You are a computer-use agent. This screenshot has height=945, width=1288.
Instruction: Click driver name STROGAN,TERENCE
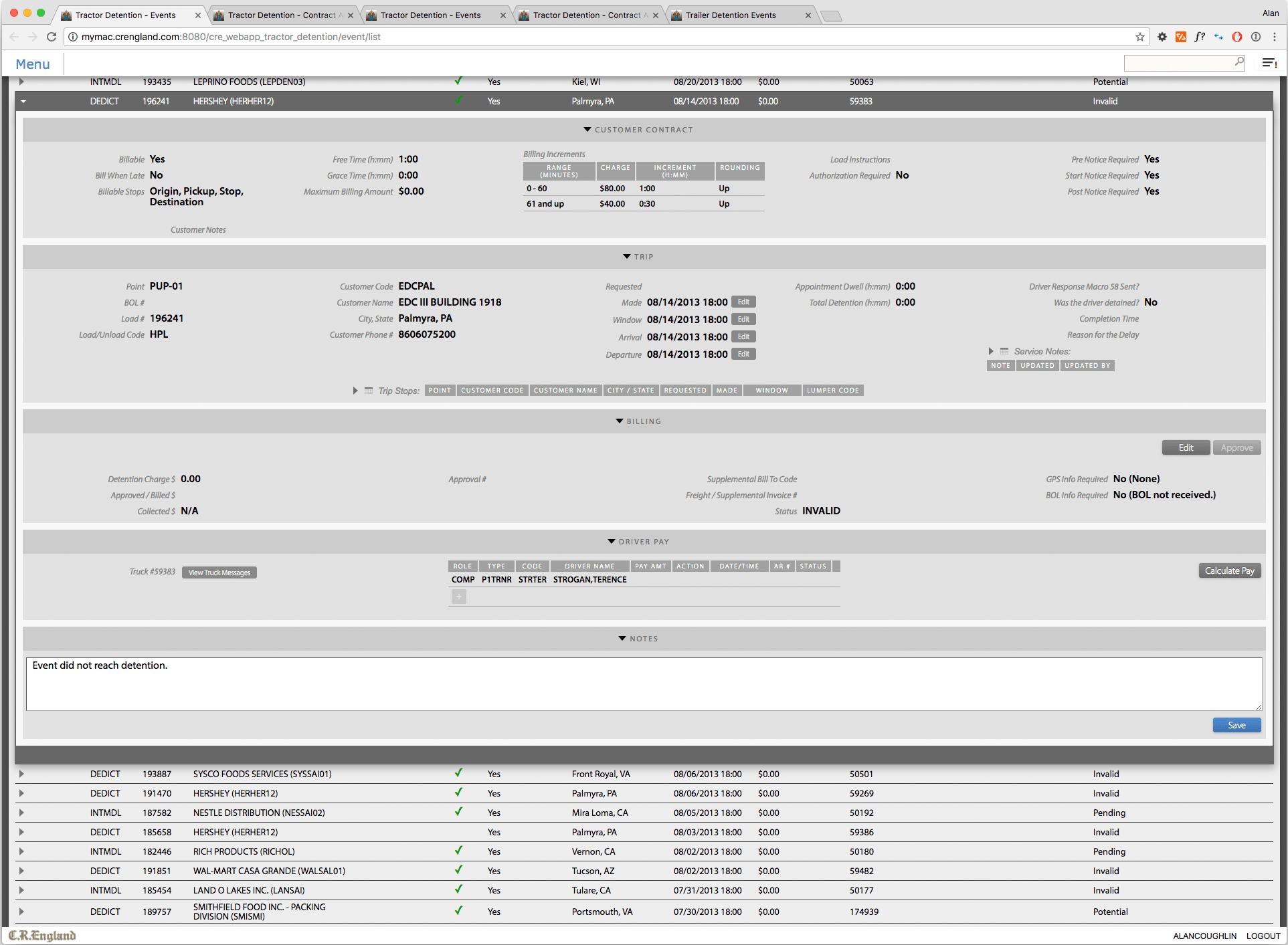click(x=590, y=580)
